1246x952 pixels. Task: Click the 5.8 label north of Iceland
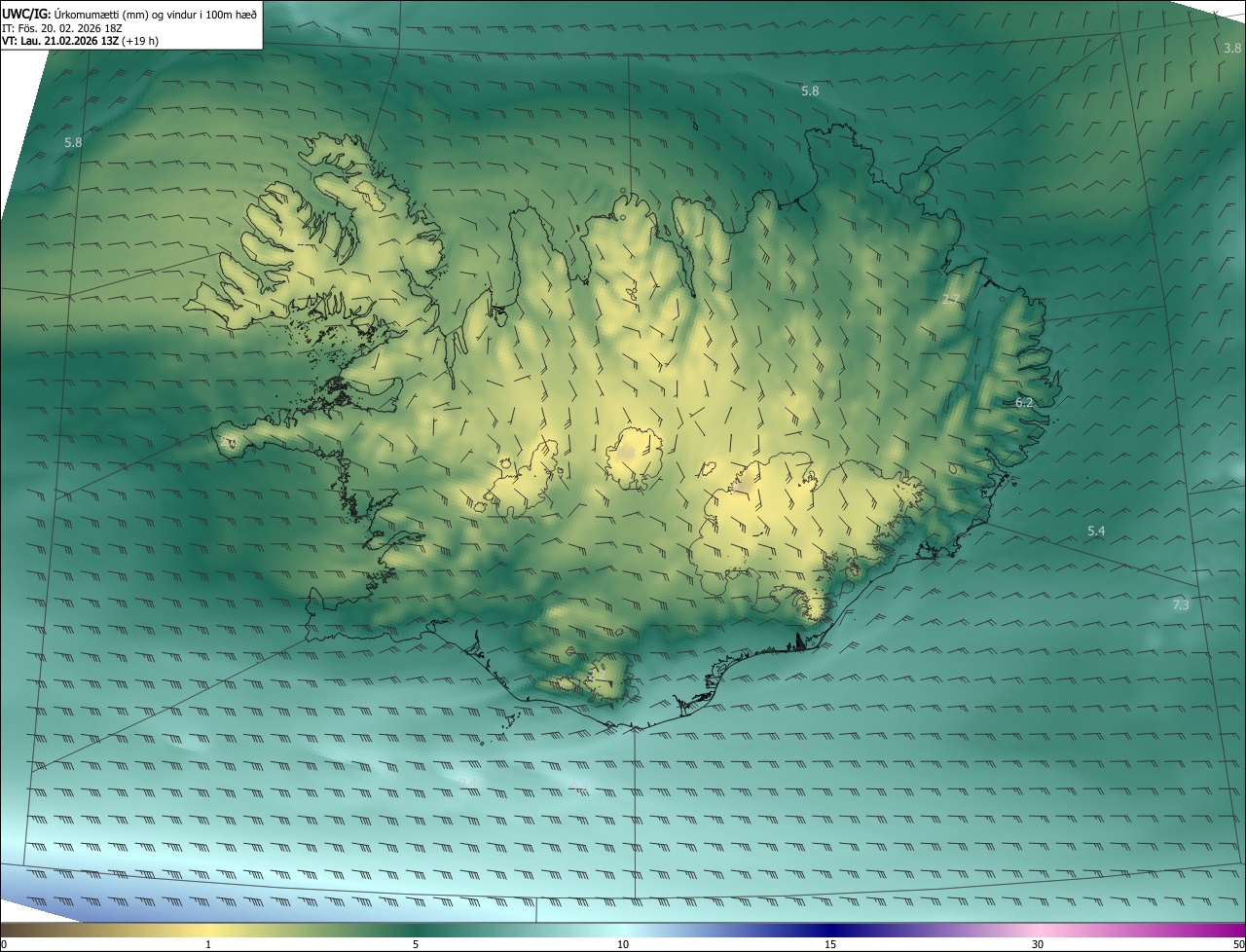[810, 91]
